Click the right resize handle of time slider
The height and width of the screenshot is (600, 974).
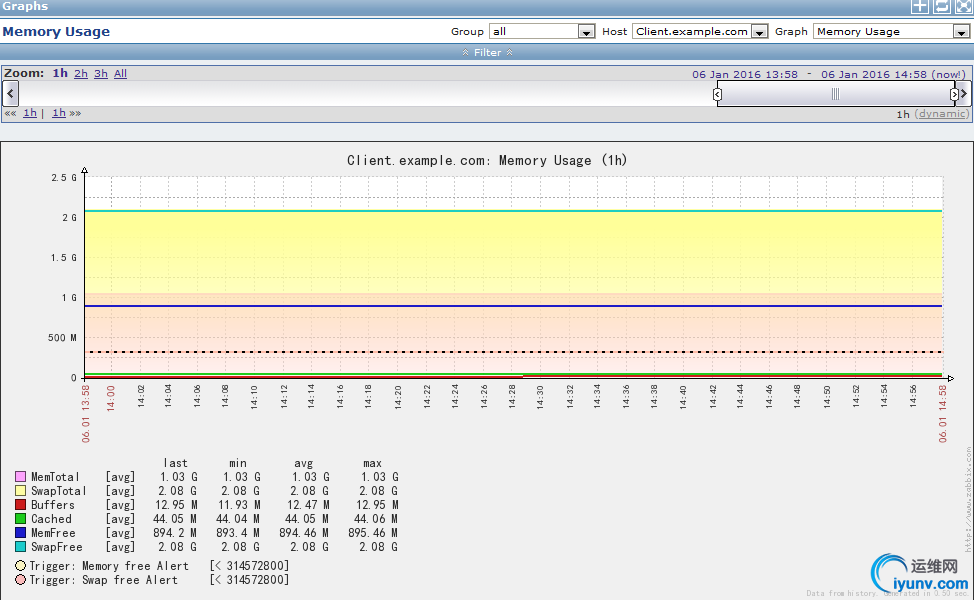[x=954, y=94]
